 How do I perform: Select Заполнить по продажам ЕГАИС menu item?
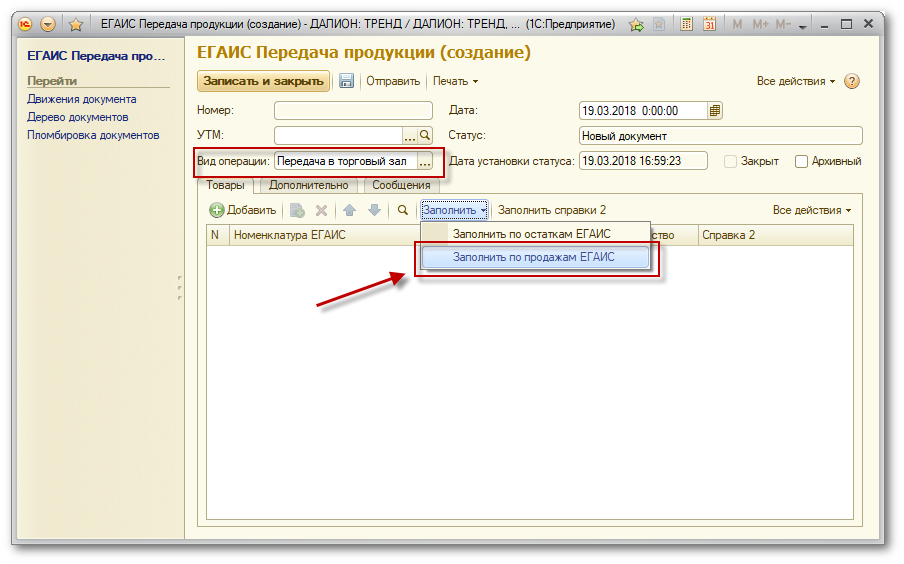(x=534, y=257)
